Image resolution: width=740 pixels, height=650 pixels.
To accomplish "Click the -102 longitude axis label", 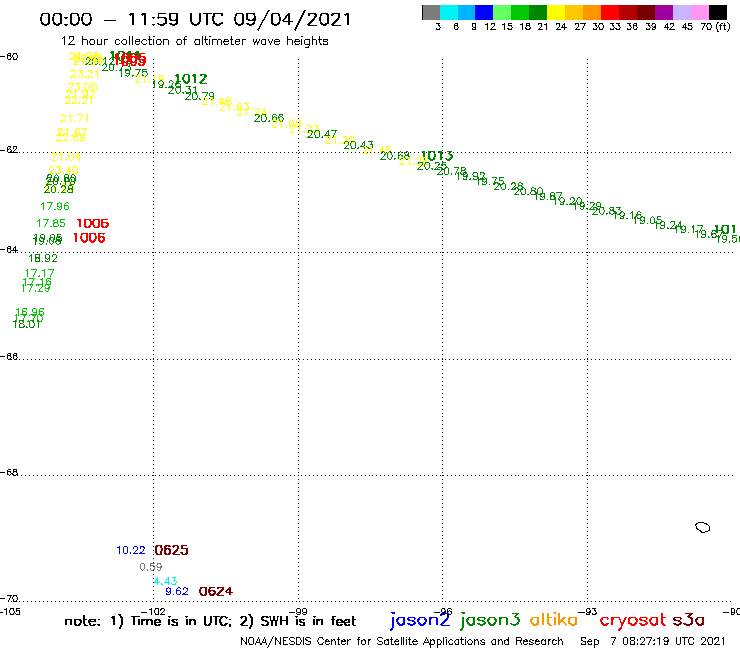I will (153, 612).
